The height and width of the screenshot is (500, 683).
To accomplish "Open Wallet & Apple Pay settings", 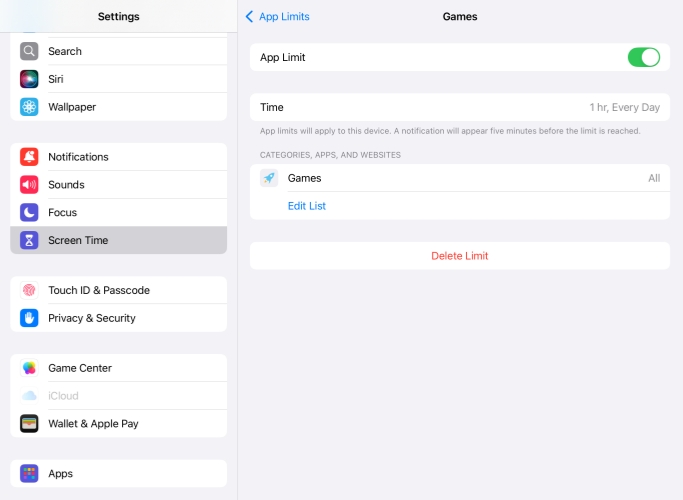I will pyautogui.click(x=118, y=424).
